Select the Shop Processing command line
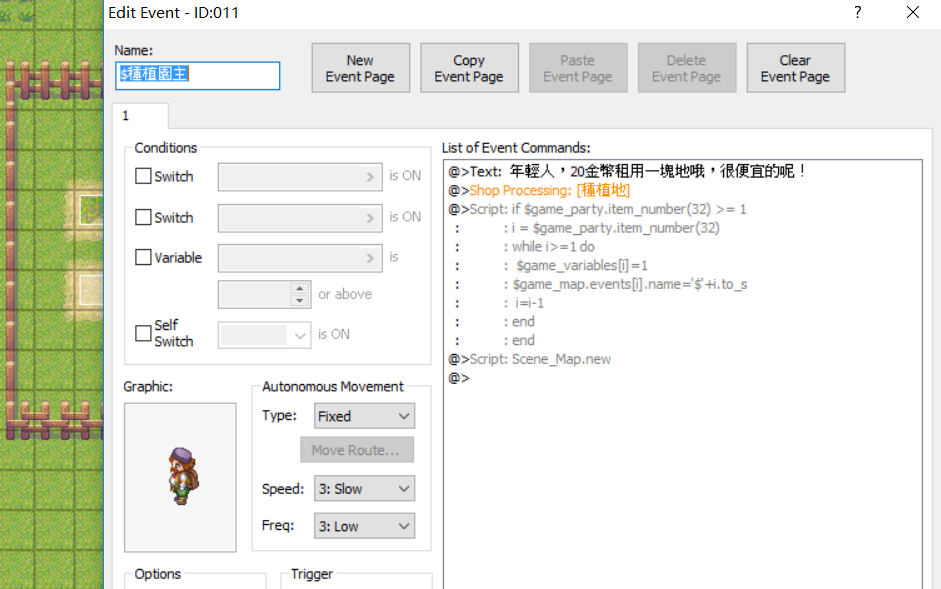 pyautogui.click(x=683, y=190)
